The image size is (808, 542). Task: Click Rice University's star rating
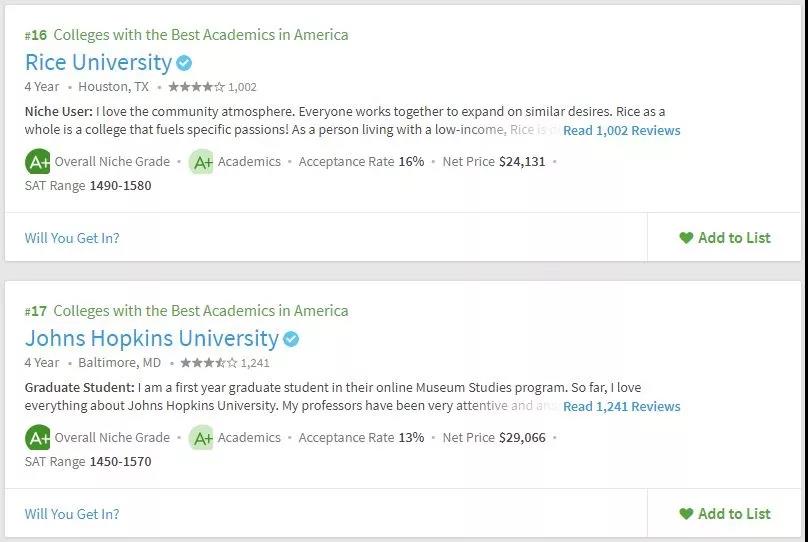[x=196, y=87]
